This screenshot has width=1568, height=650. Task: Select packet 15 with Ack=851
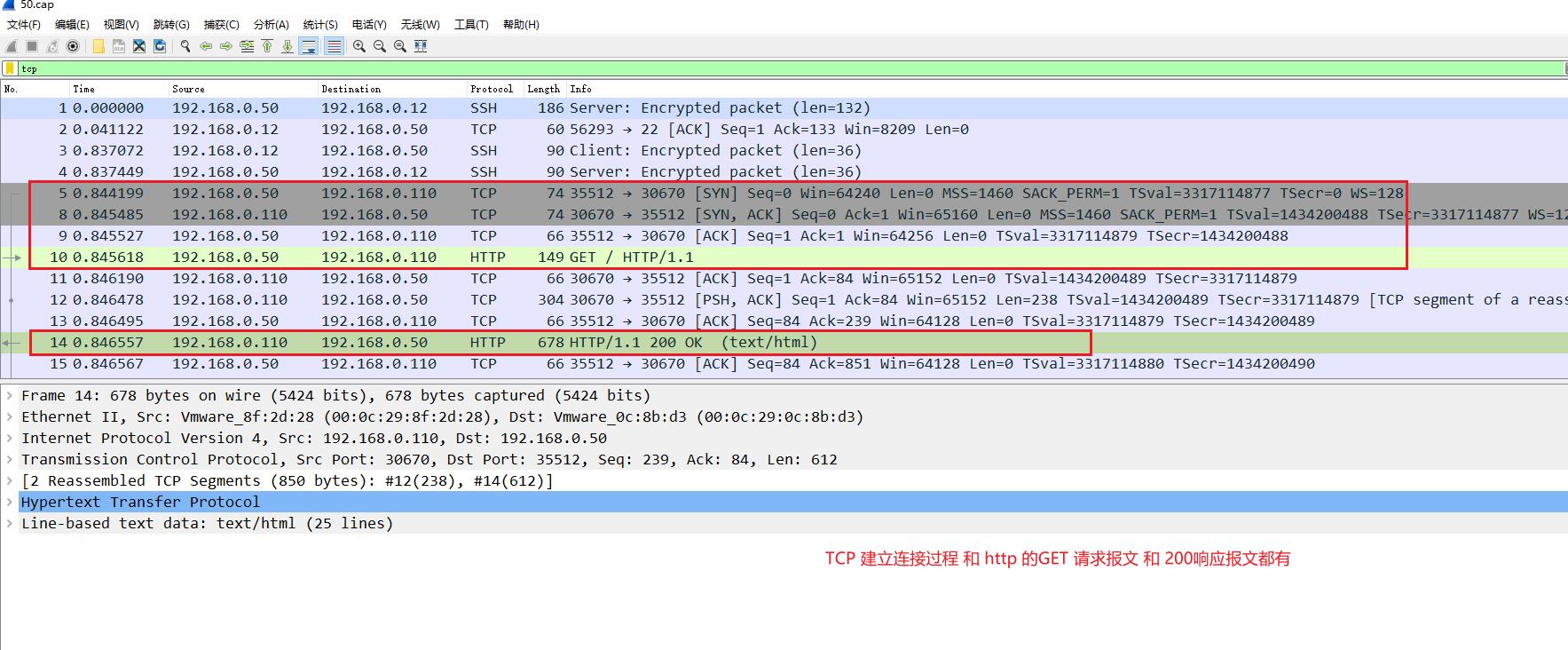coord(784,363)
